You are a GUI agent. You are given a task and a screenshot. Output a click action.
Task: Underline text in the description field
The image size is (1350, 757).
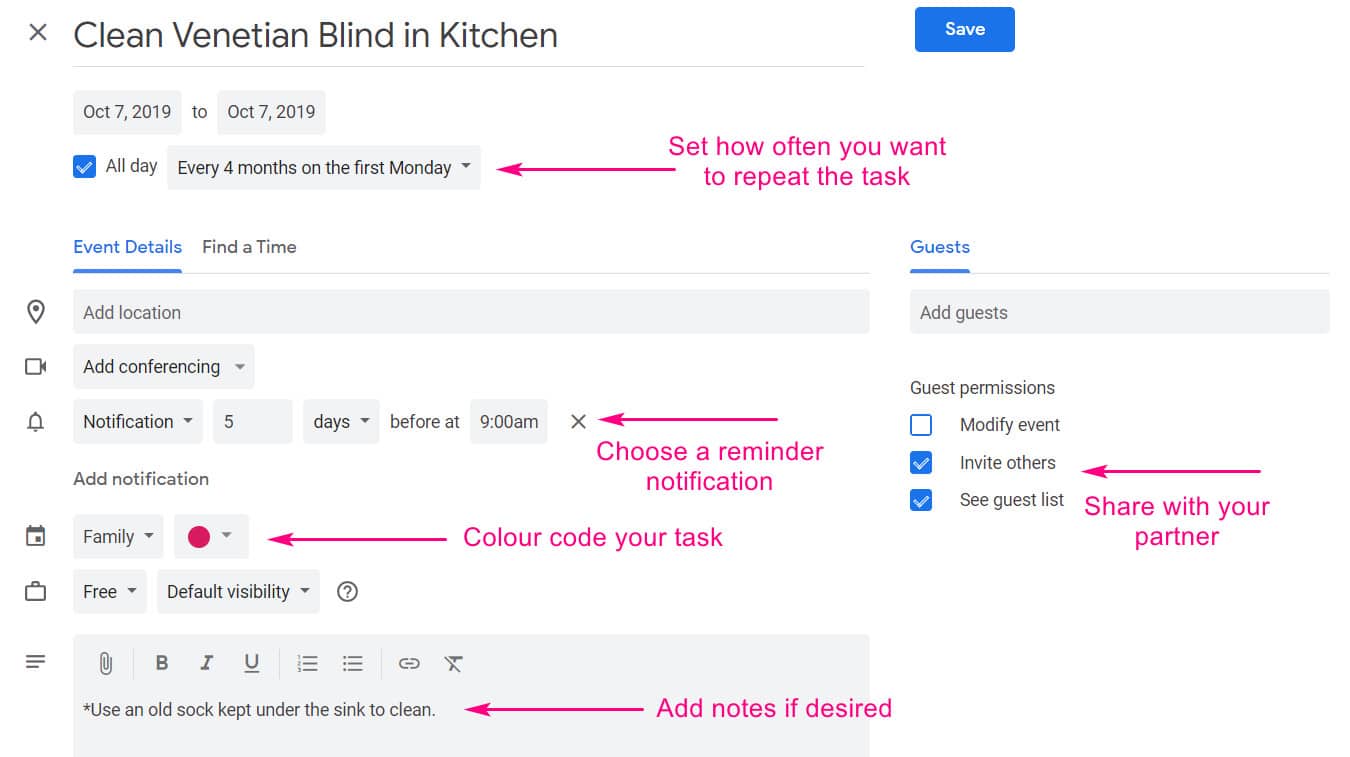pos(252,663)
